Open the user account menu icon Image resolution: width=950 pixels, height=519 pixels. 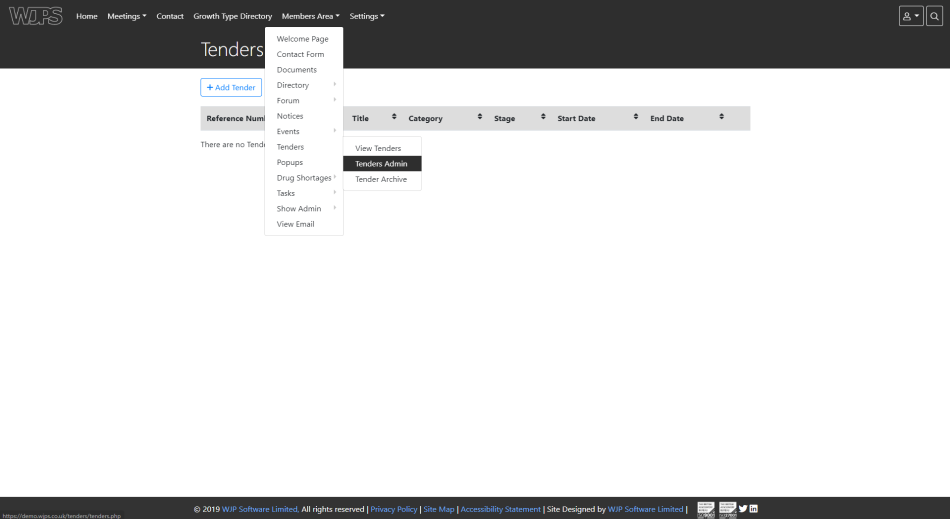point(911,16)
